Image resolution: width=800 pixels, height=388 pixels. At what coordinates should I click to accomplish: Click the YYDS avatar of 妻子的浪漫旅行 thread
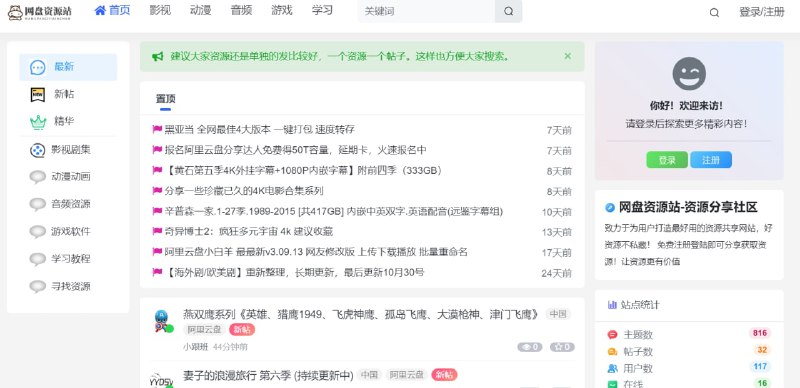[162, 380]
